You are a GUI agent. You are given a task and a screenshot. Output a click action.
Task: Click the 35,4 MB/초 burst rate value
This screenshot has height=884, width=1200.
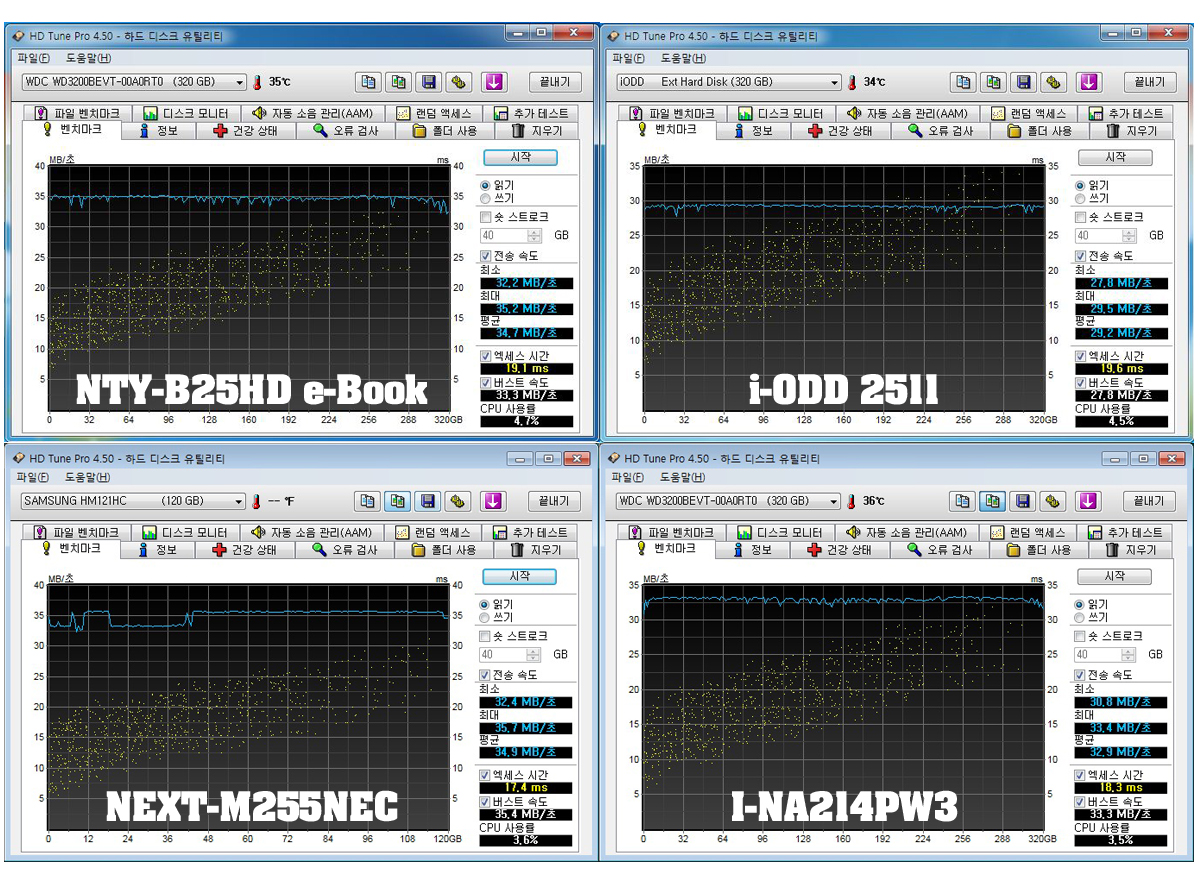tap(526, 815)
